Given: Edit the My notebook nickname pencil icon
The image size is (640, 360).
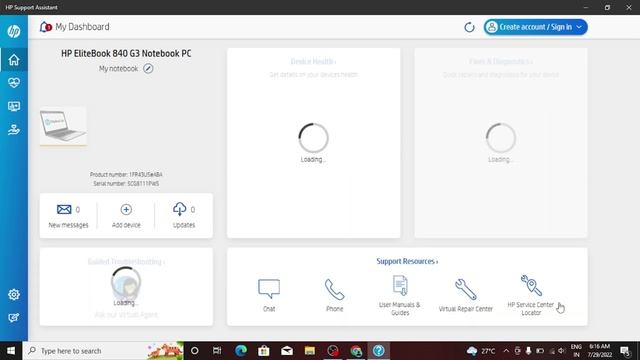Looking at the screenshot, I should tap(148, 69).
